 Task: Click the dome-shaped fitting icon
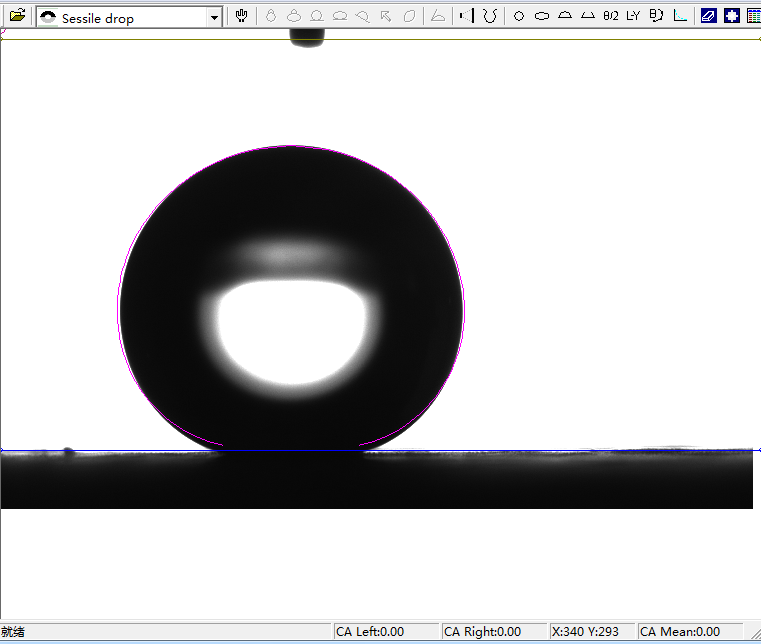(x=564, y=16)
